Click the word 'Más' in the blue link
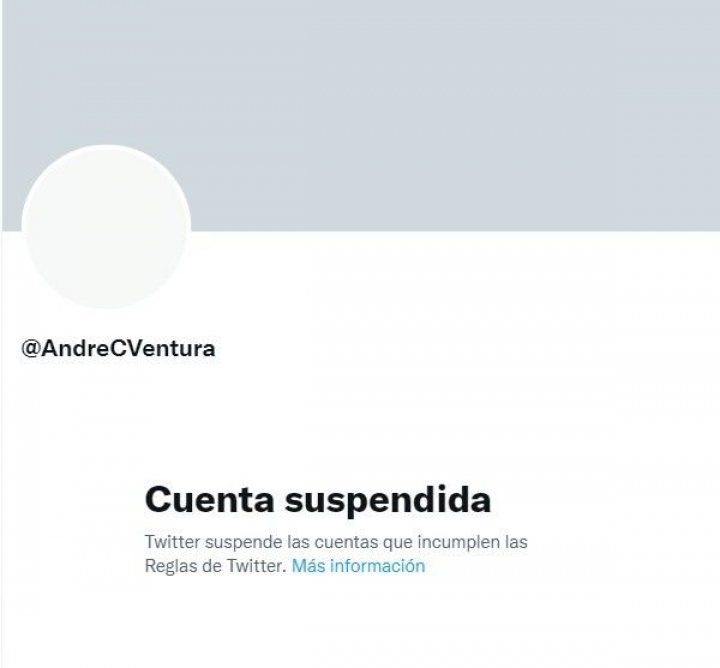 point(309,566)
